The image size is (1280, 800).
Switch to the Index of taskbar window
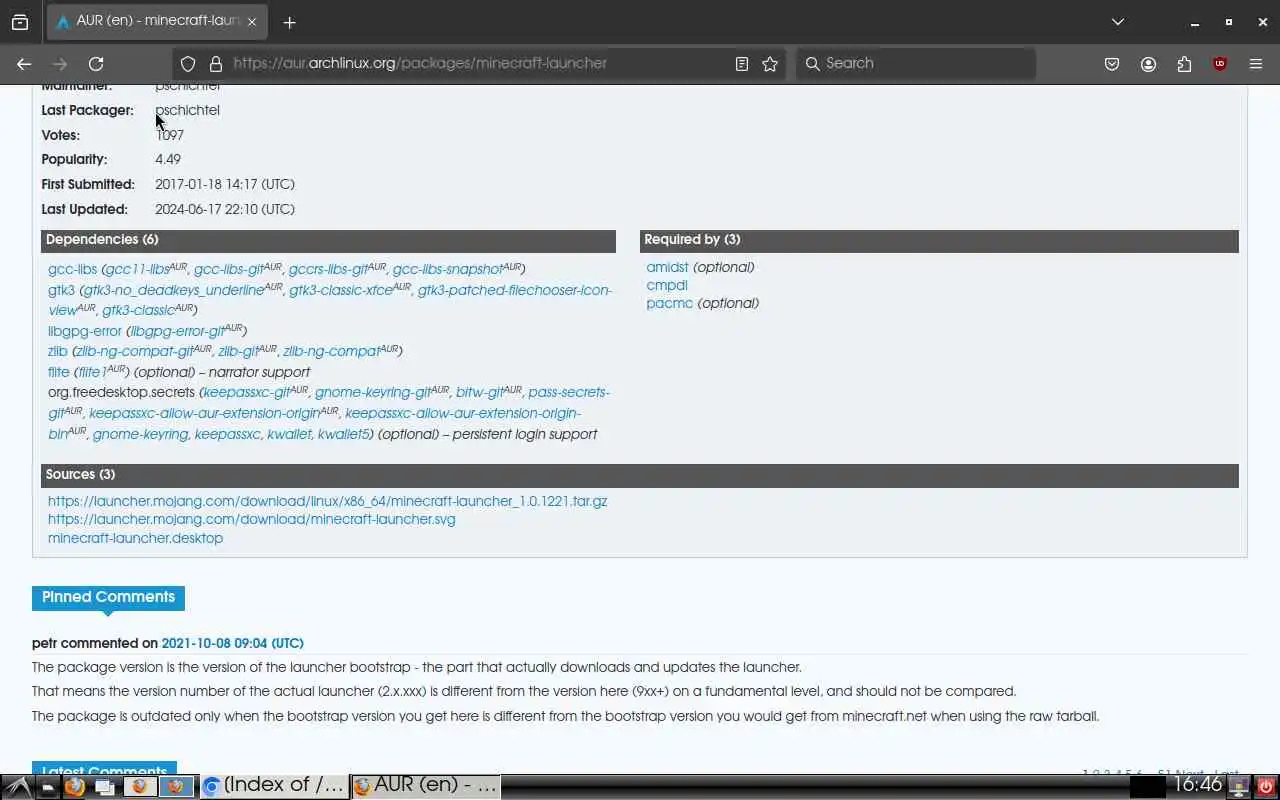tap(273, 786)
